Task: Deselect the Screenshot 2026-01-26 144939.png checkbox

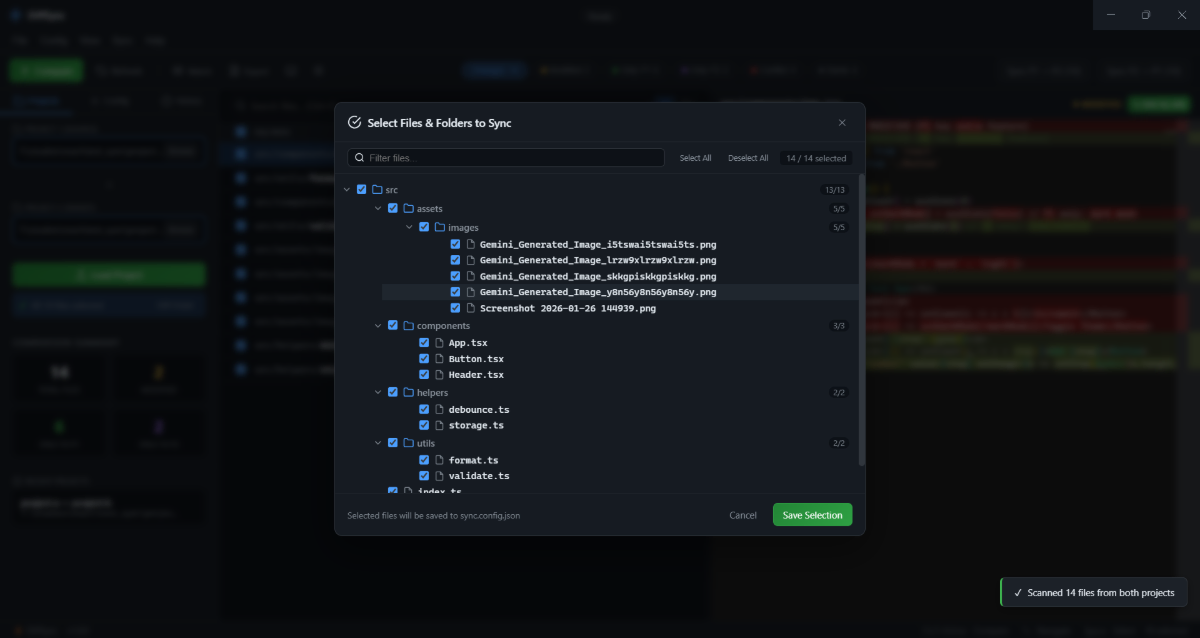Action: (455, 308)
